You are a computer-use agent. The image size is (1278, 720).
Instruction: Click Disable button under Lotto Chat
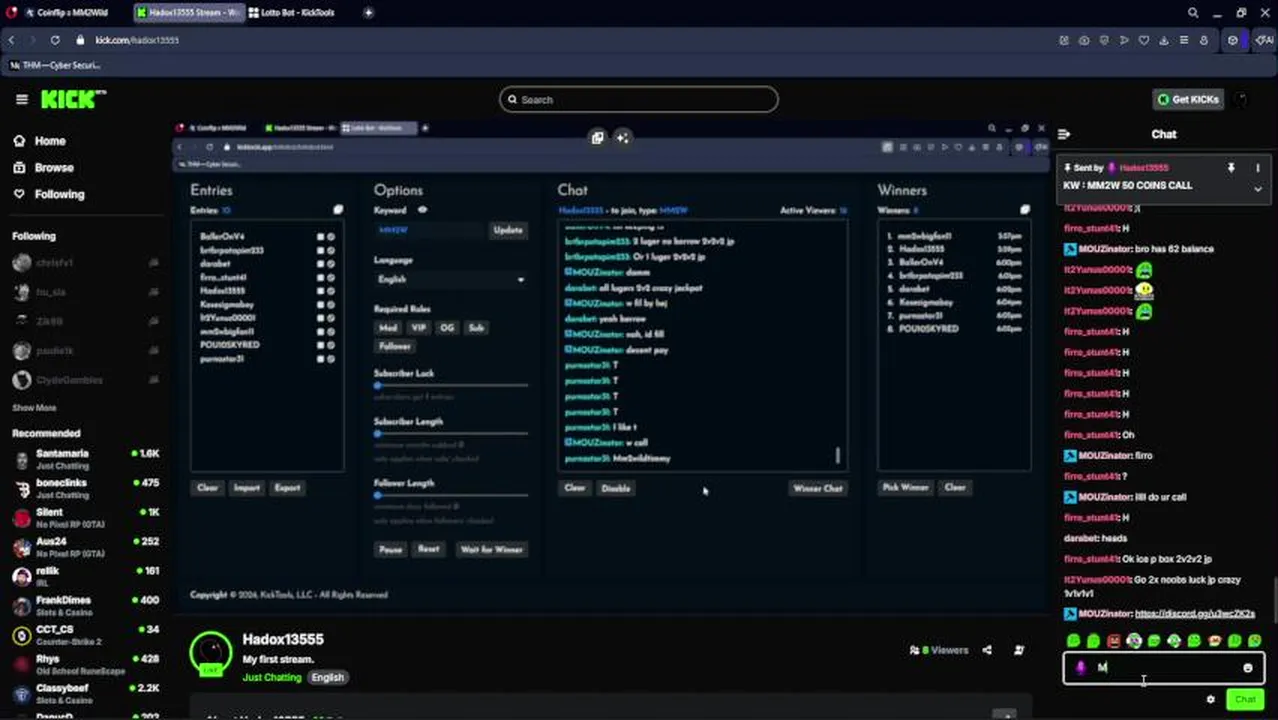pyautogui.click(x=616, y=488)
